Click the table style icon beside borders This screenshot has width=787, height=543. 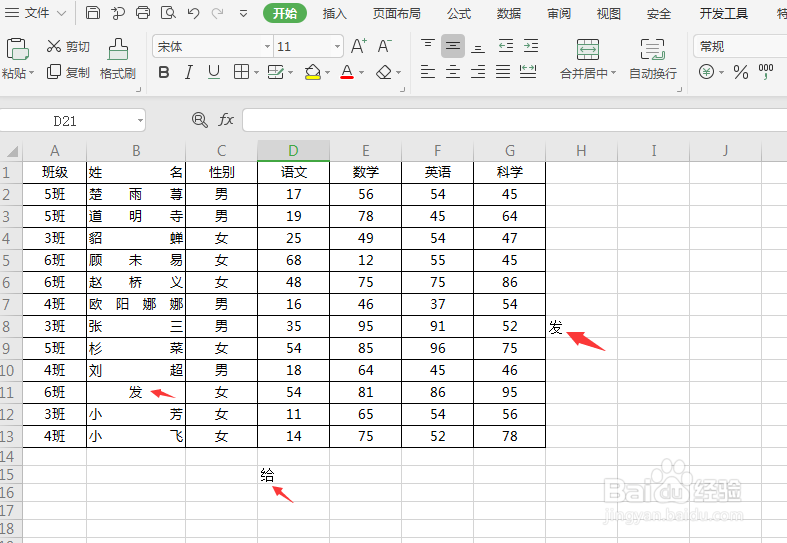pos(276,72)
